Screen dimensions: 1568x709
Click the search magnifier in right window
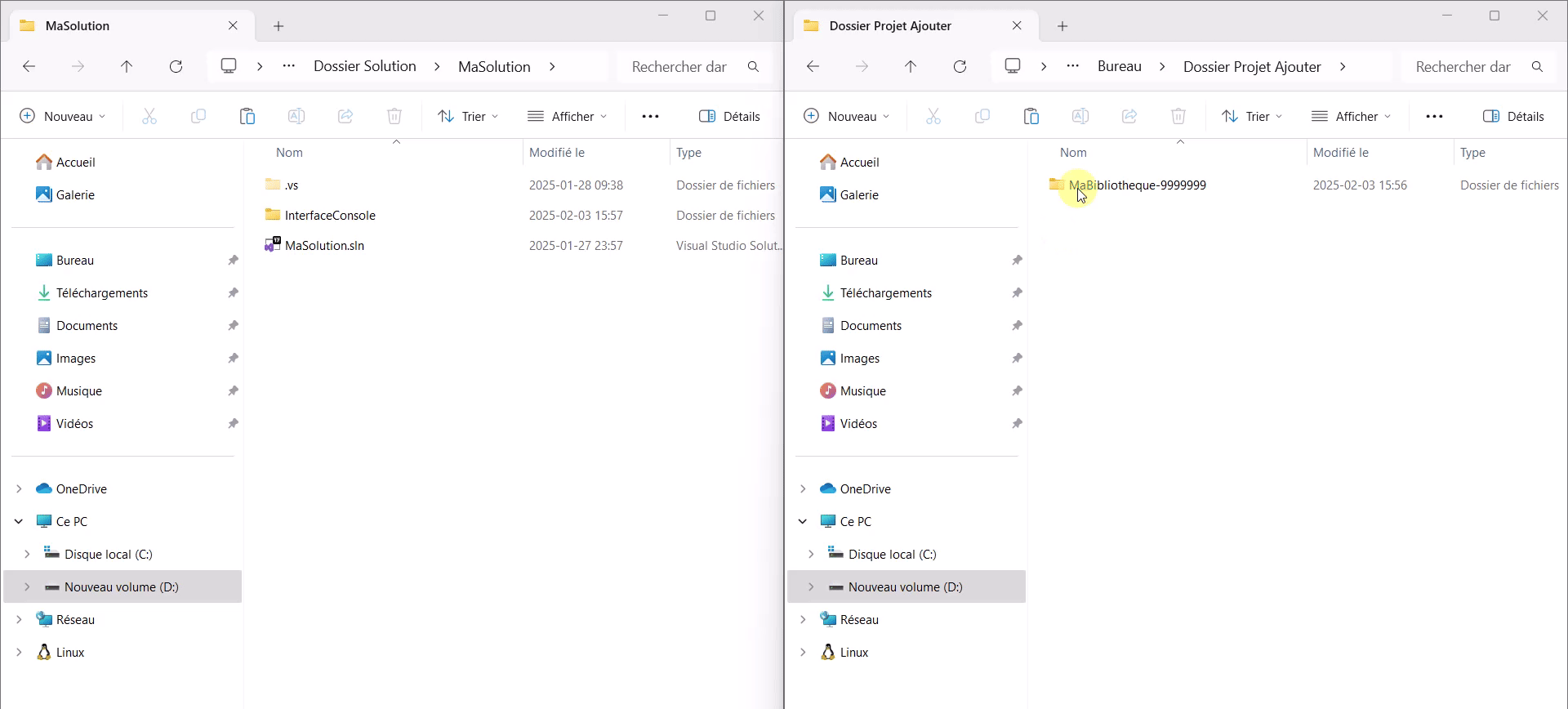(1537, 67)
